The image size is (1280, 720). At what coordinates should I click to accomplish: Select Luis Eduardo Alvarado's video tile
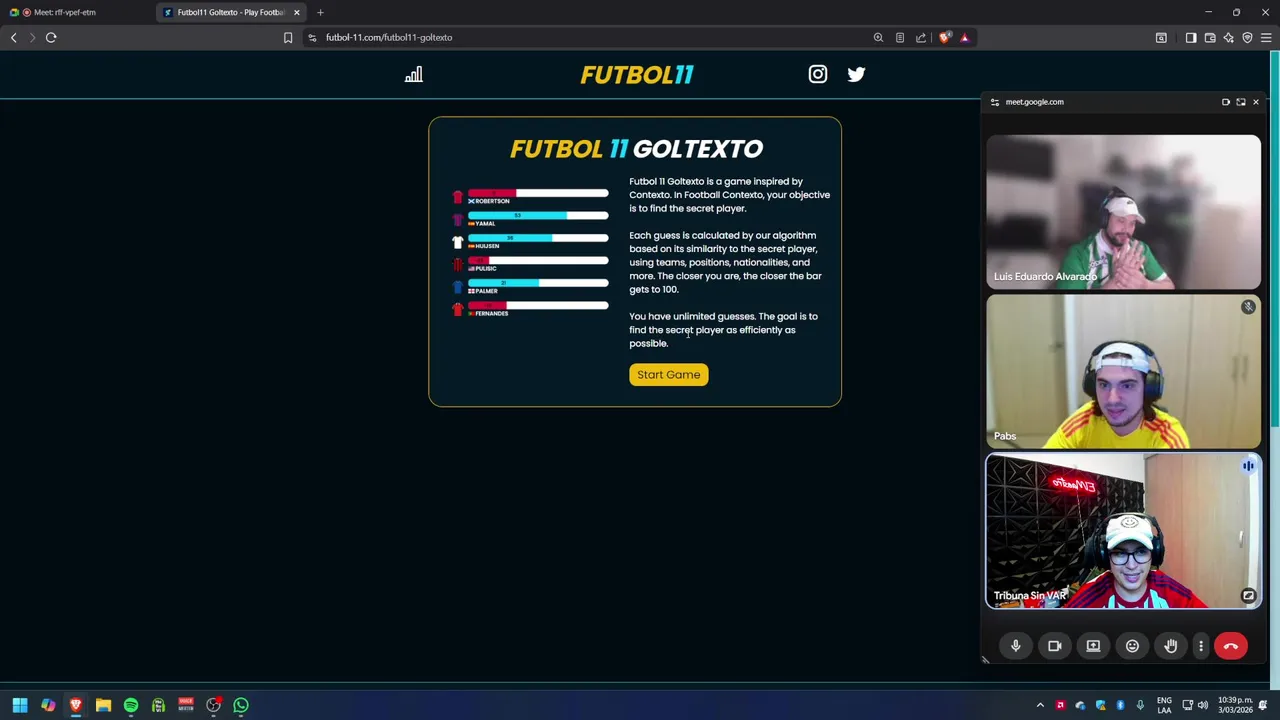pyautogui.click(x=1124, y=212)
